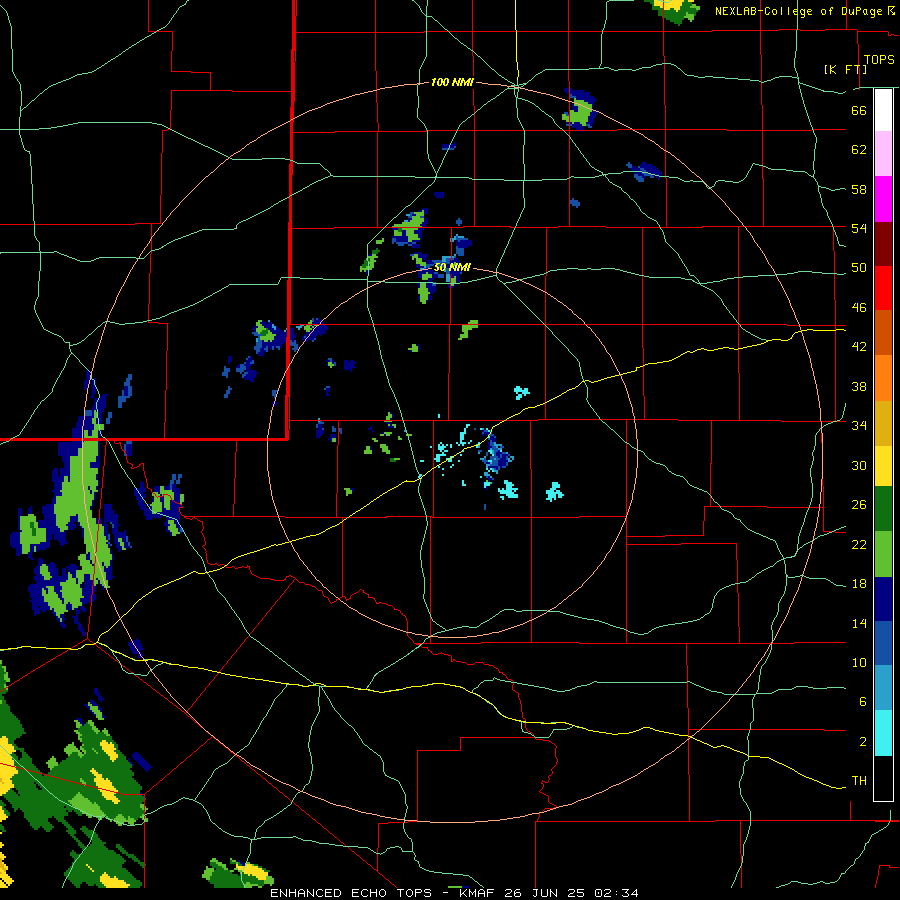Screen dimensions: 900x900
Task: Click the light green legend swatch
Action: tap(883, 554)
